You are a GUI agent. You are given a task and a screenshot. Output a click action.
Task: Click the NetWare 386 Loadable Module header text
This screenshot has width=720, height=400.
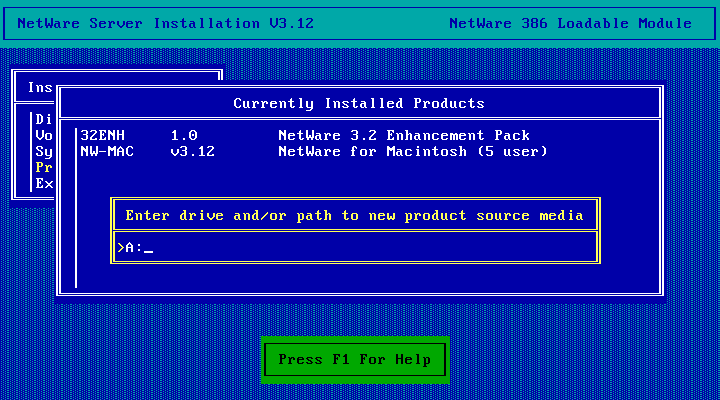click(570, 23)
